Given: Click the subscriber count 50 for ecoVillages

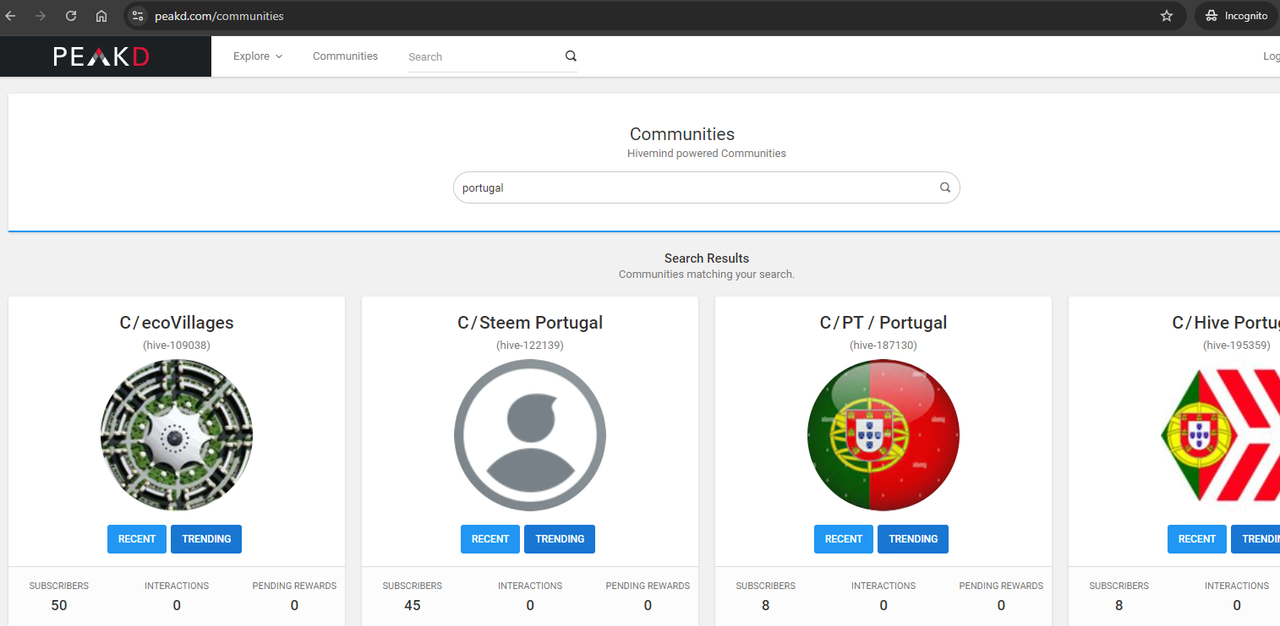Looking at the screenshot, I should point(59,605).
